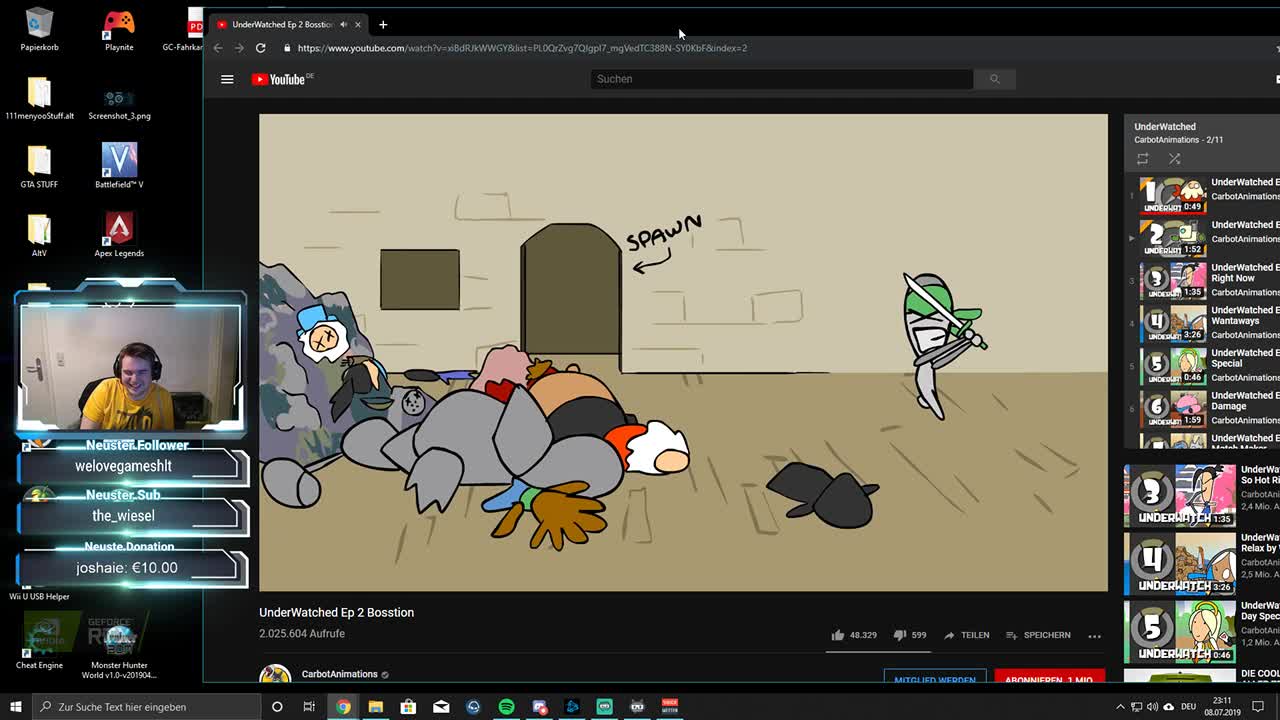Open Microsoft Store from taskbar
1280x720 pixels.
click(x=408, y=707)
